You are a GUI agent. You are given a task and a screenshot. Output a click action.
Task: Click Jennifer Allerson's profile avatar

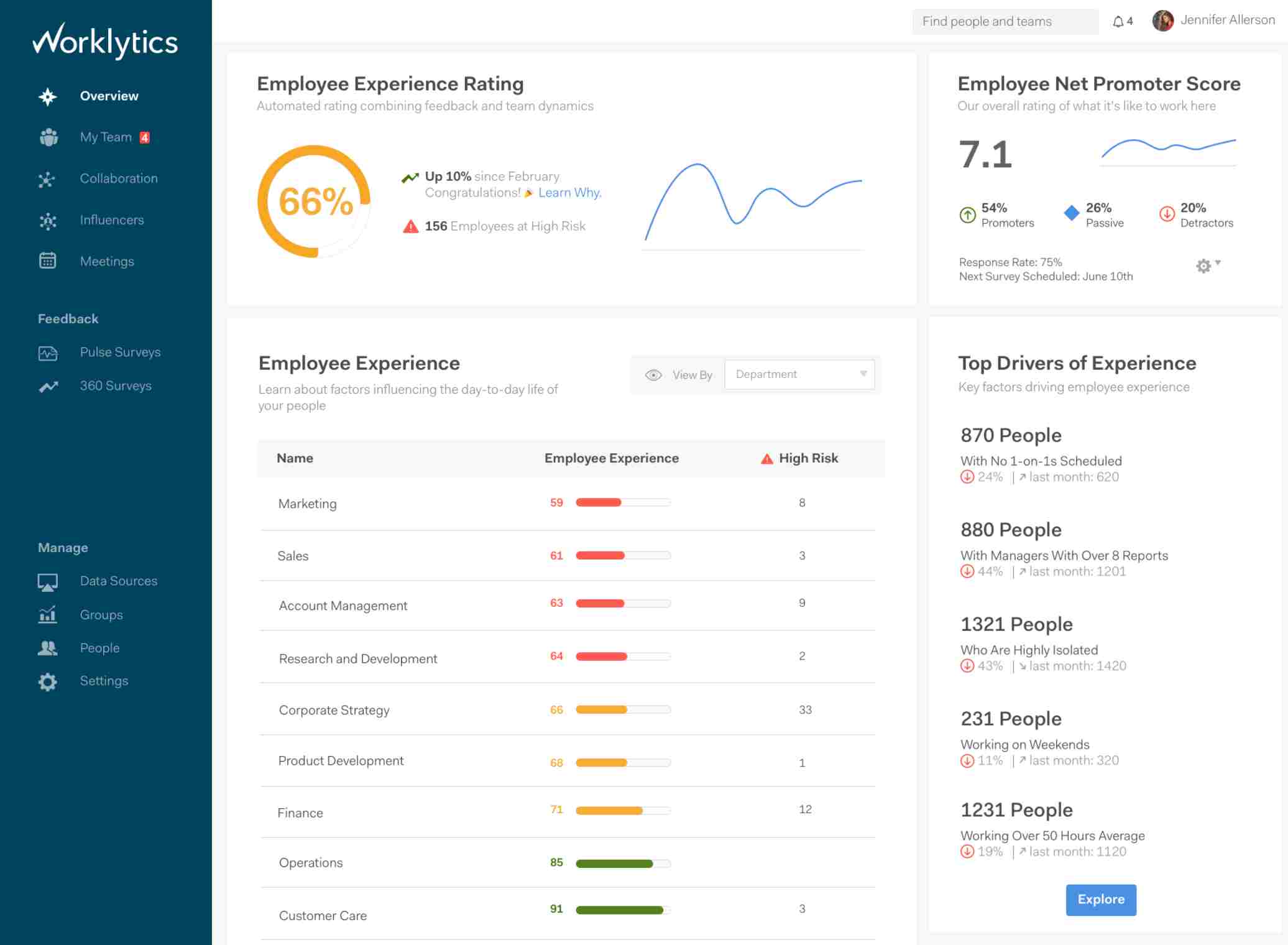[1162, 21]
